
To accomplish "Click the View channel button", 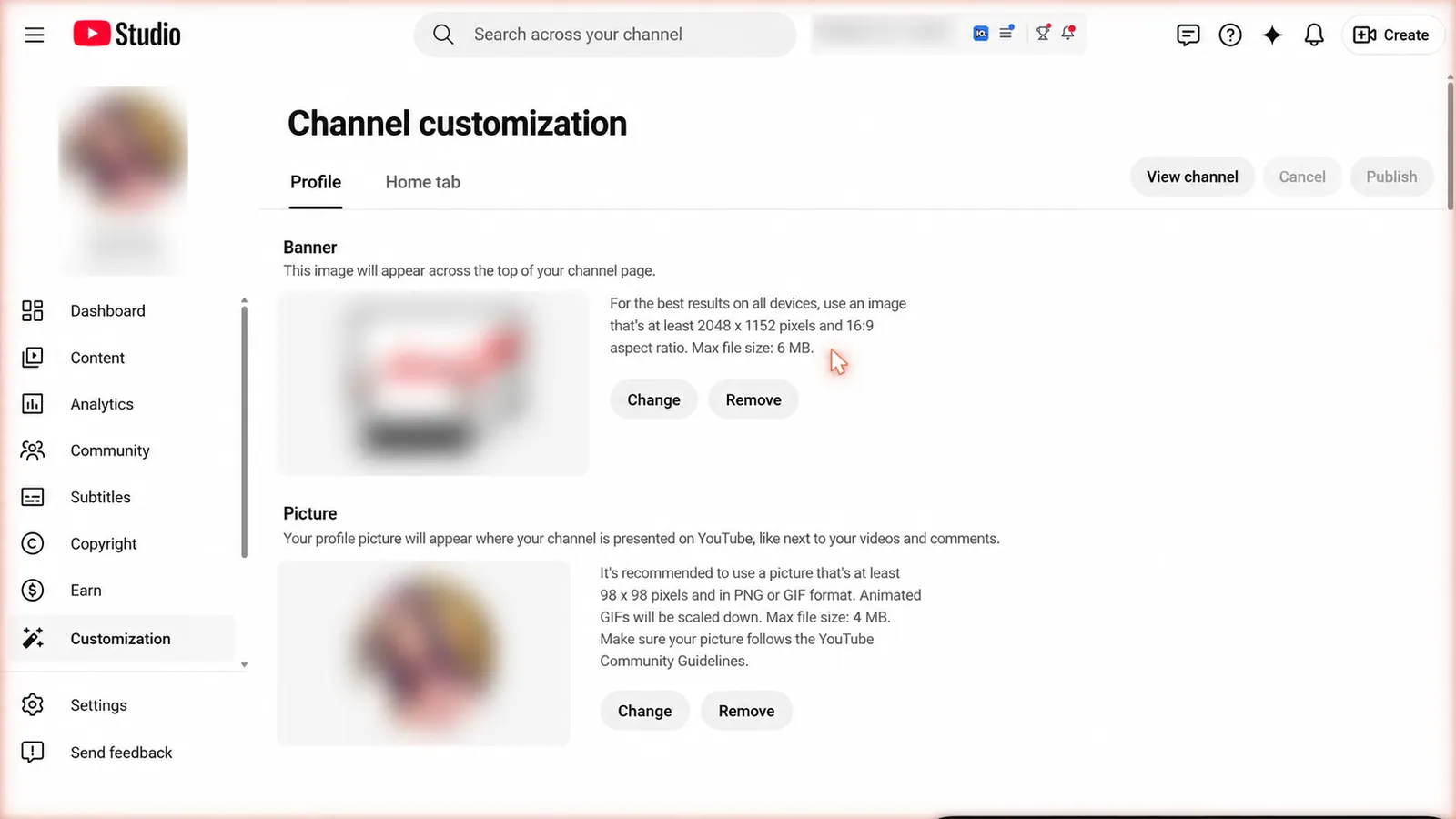I will coord(1192,177).
